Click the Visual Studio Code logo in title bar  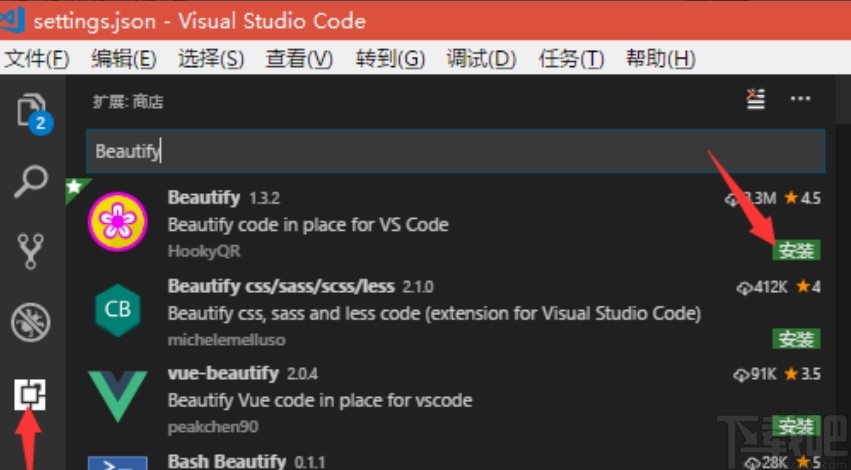pos(12,19)
